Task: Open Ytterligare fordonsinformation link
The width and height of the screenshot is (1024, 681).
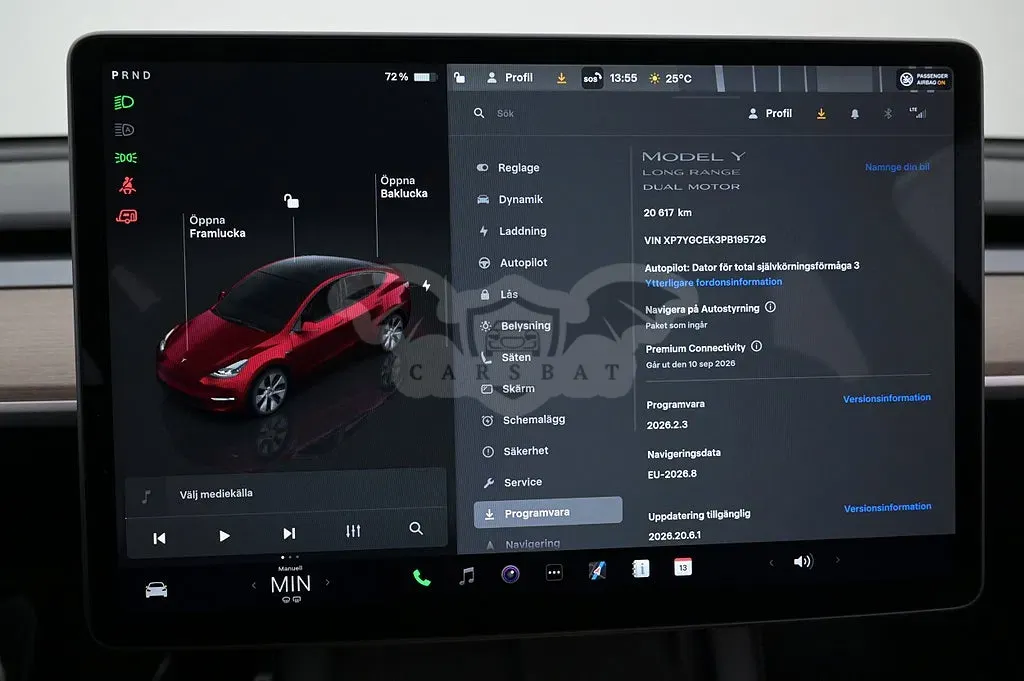Action: point(713,282)
